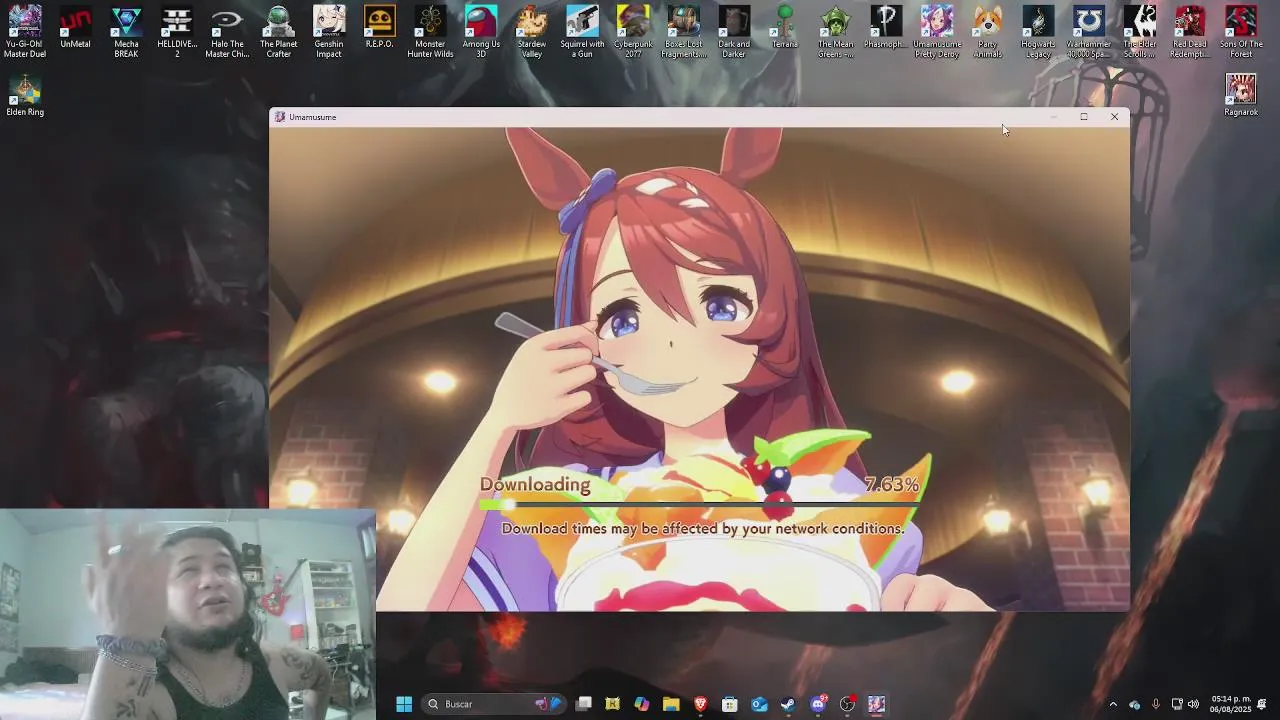This screenshot has width=1280, height=720.
Task: Close the Umamusume window
Action: click(x=1114, y=117)
